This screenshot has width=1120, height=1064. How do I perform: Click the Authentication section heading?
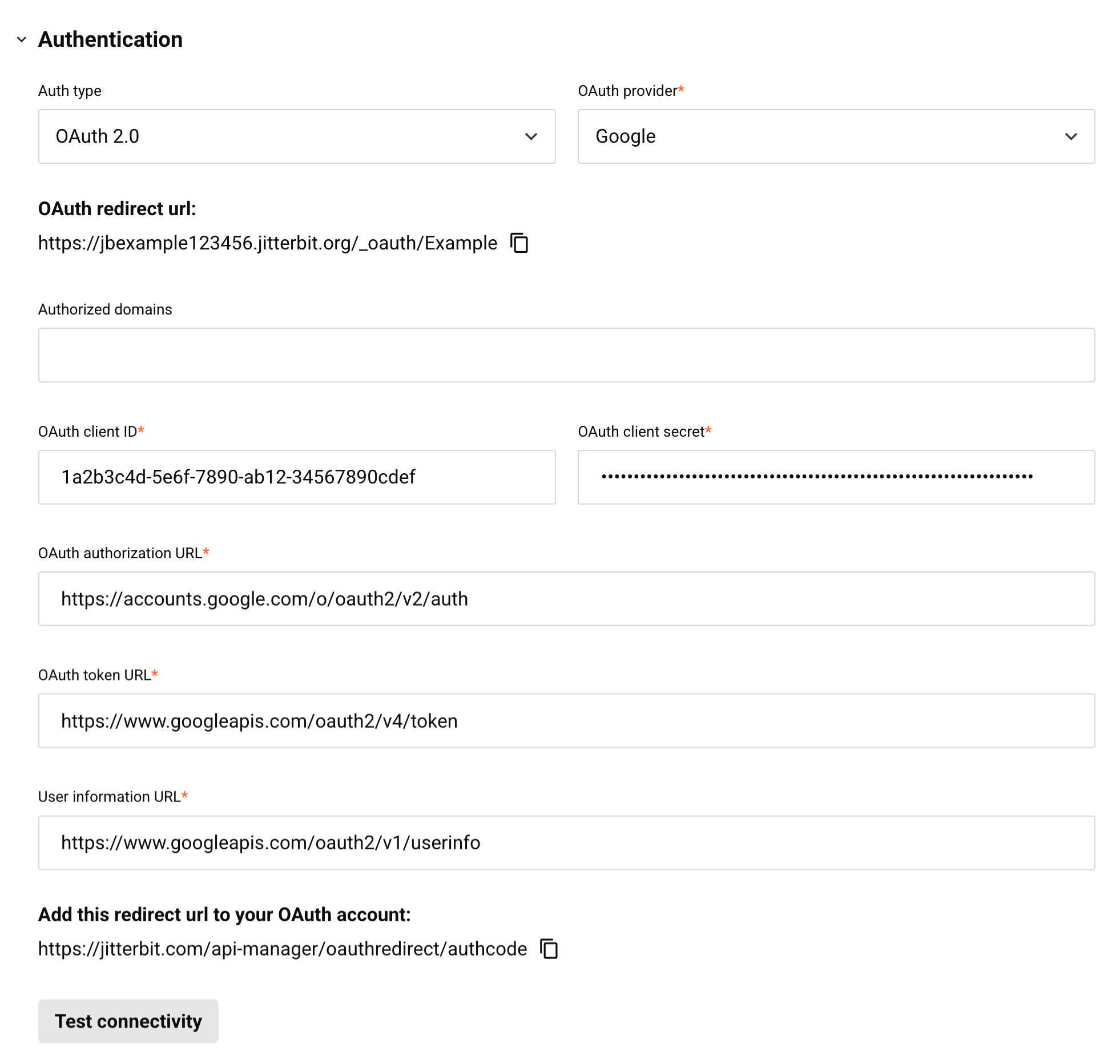110,39
